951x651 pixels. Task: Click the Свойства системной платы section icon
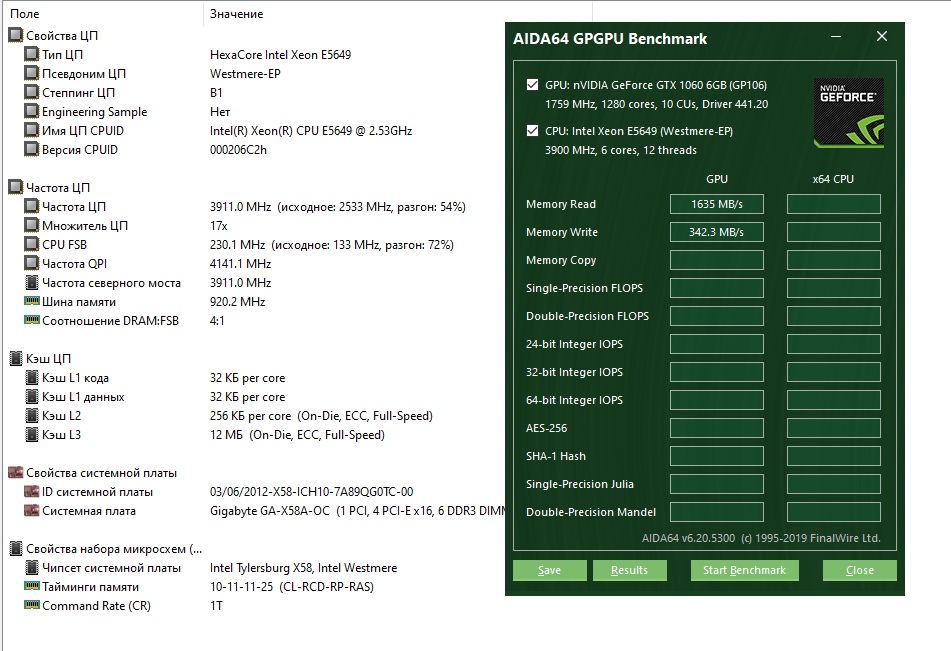(16, 473)
